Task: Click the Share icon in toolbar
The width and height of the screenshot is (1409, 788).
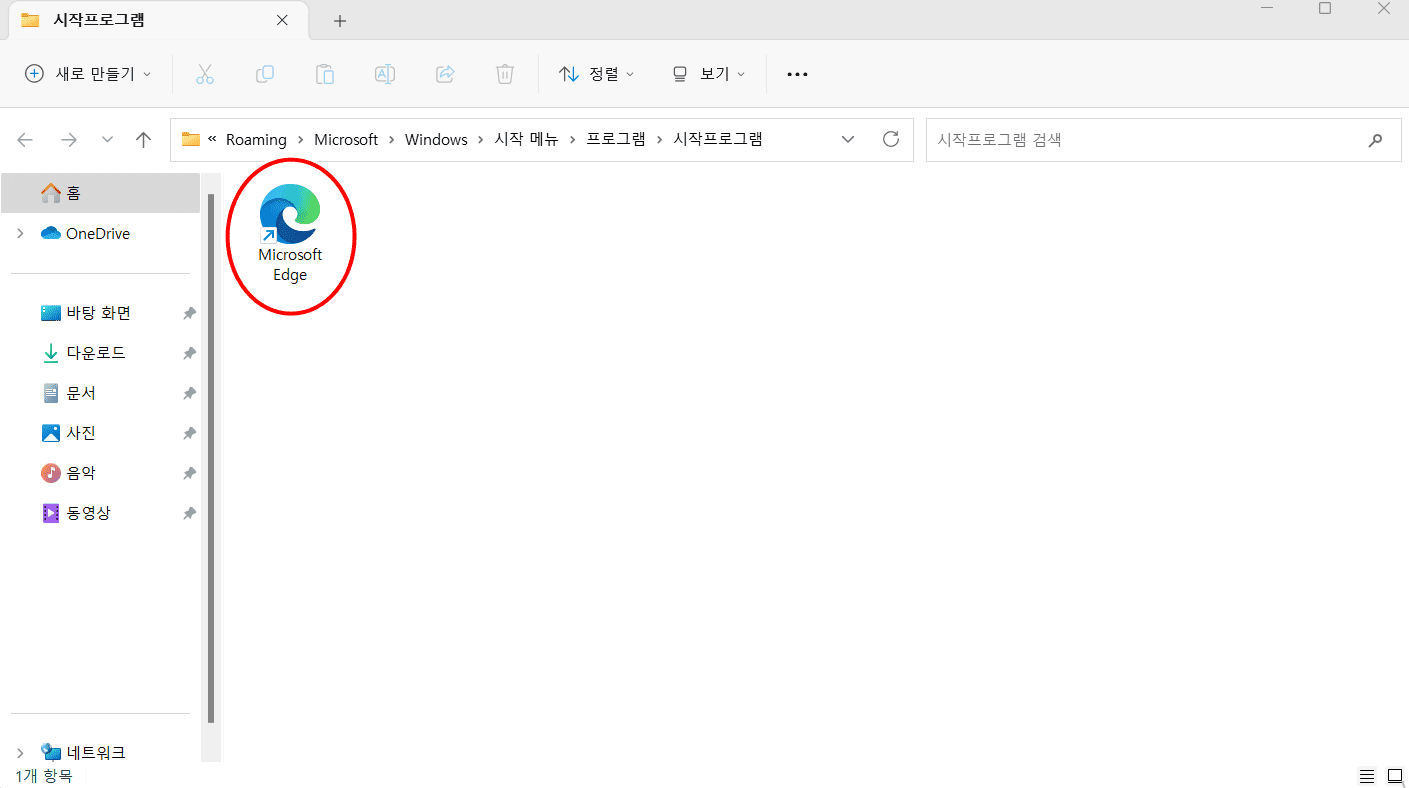Action: point(445,74)
